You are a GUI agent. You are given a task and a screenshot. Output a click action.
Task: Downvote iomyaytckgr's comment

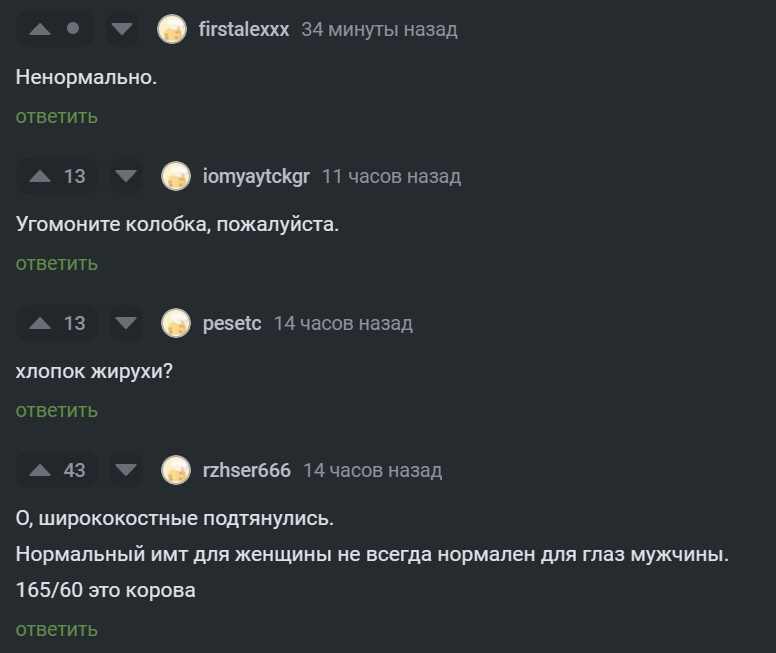coord(126,177)
